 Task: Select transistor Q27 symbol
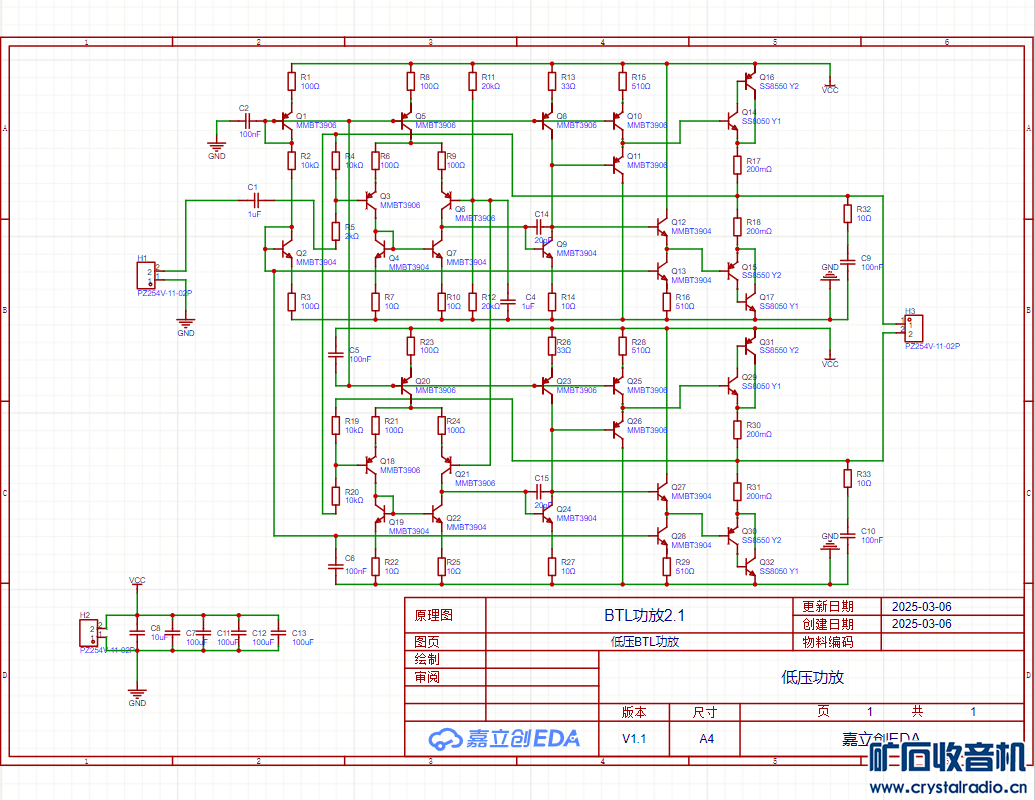[x=661, y=492]
